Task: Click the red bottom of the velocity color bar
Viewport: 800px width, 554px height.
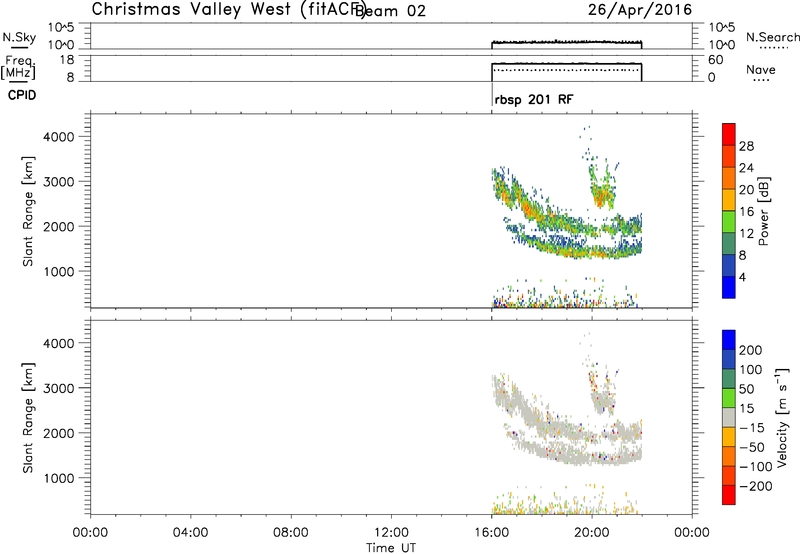Action: click(x=729, y=495)
